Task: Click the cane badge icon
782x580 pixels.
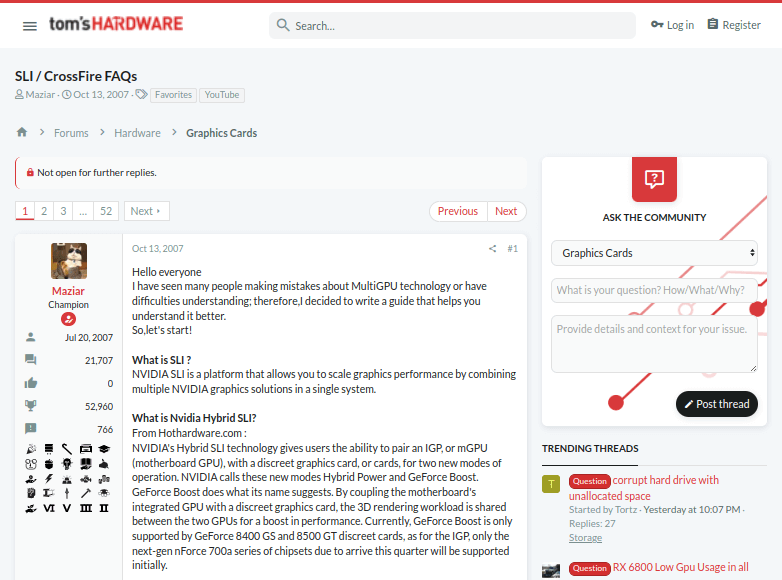Action: 67,449
